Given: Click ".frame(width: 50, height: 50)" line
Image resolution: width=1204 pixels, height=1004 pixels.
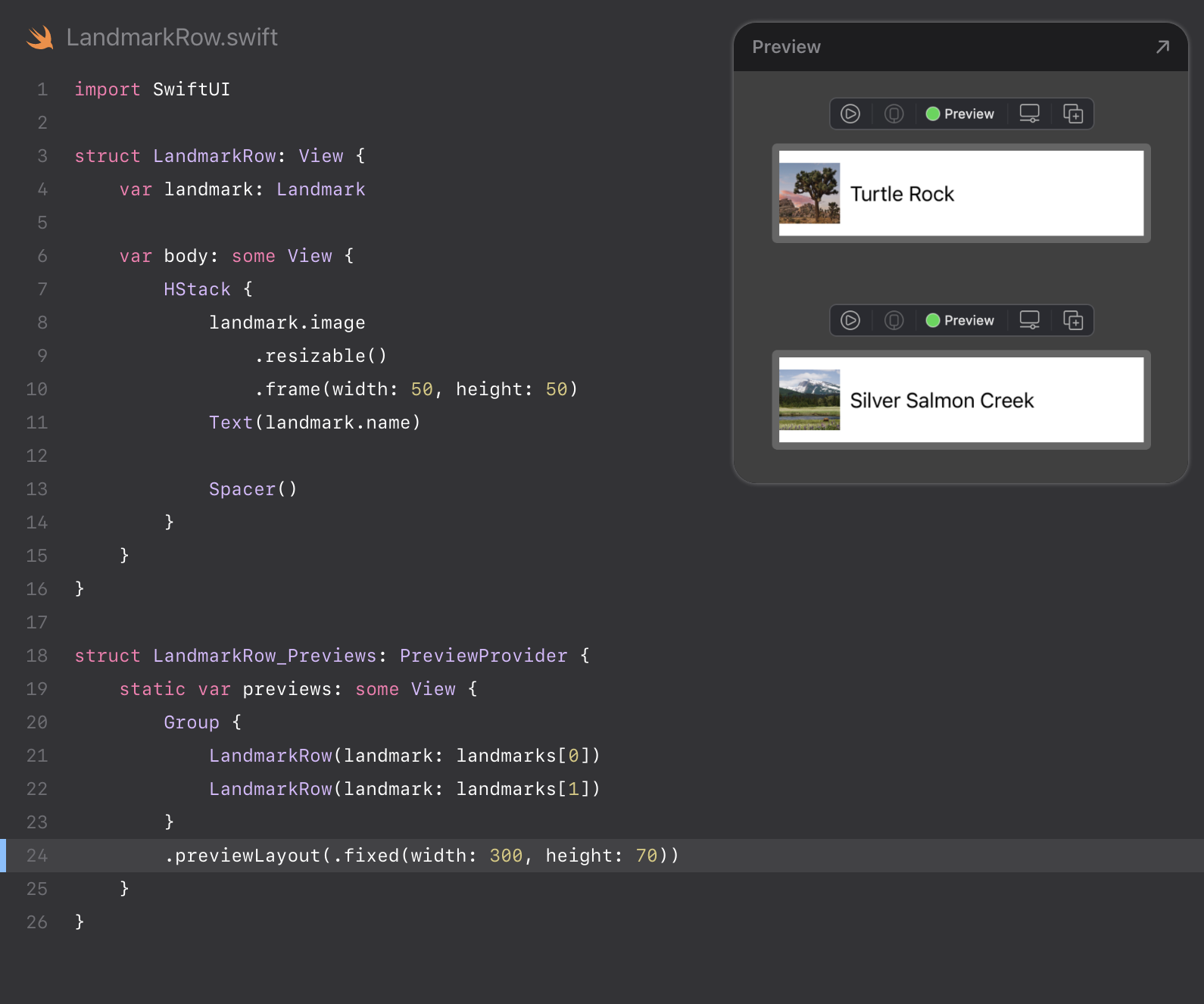Looking at the screenshot, I should tap(416, 389).
